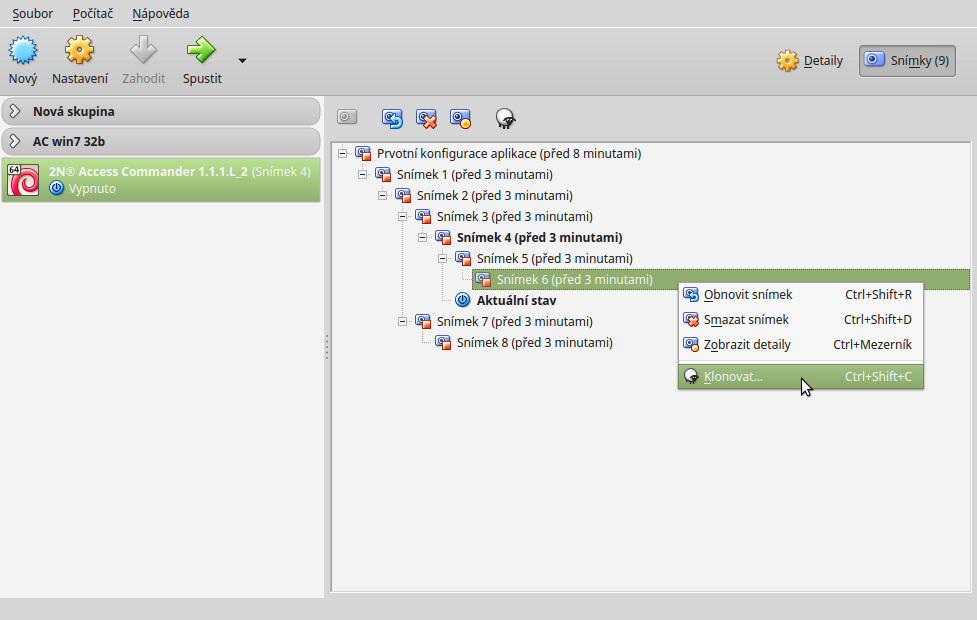Select the Nová skupina group header
Viewport: 977px width, 620px height.
tap(161, 111)
